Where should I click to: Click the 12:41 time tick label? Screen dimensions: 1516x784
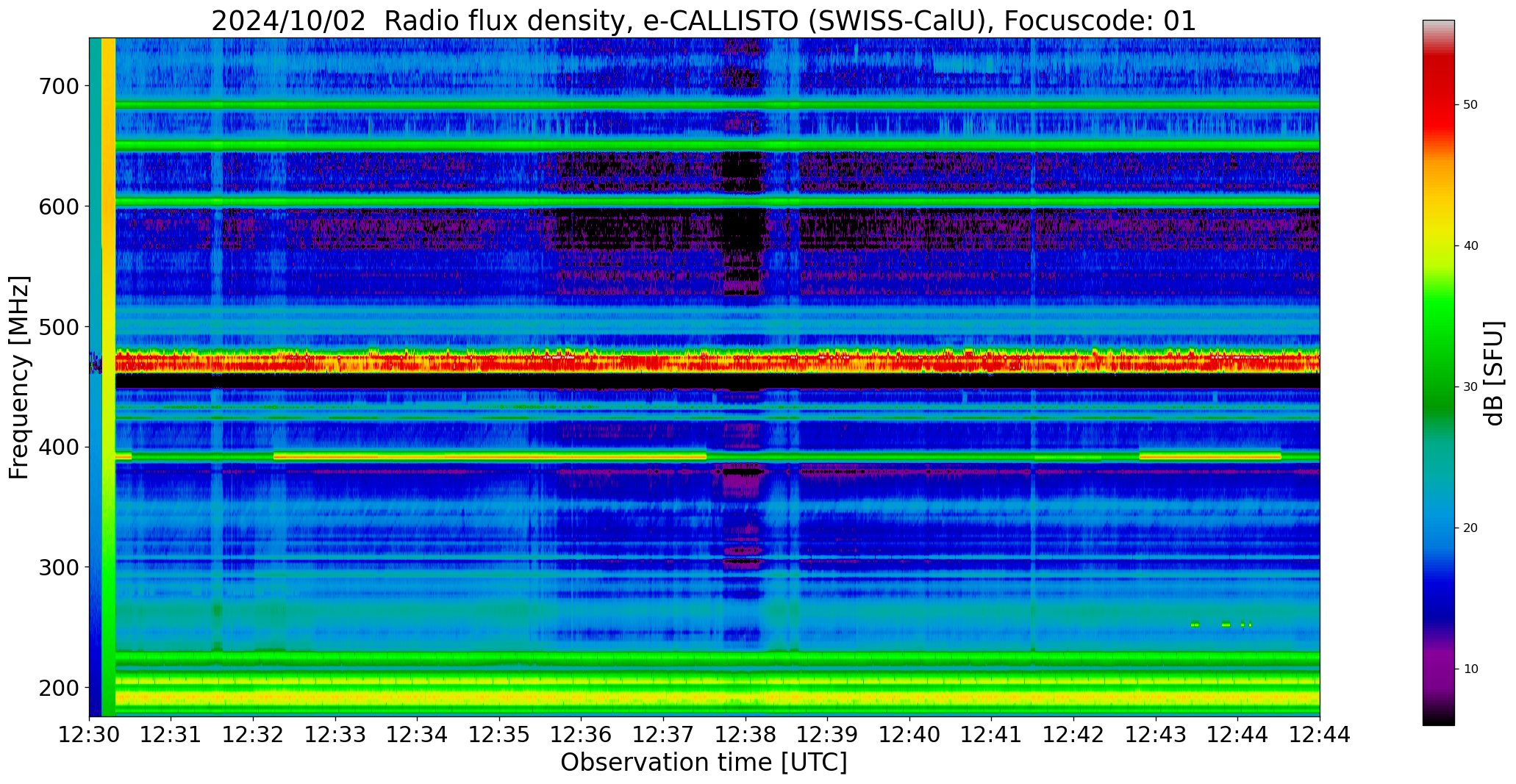[992, 735]
